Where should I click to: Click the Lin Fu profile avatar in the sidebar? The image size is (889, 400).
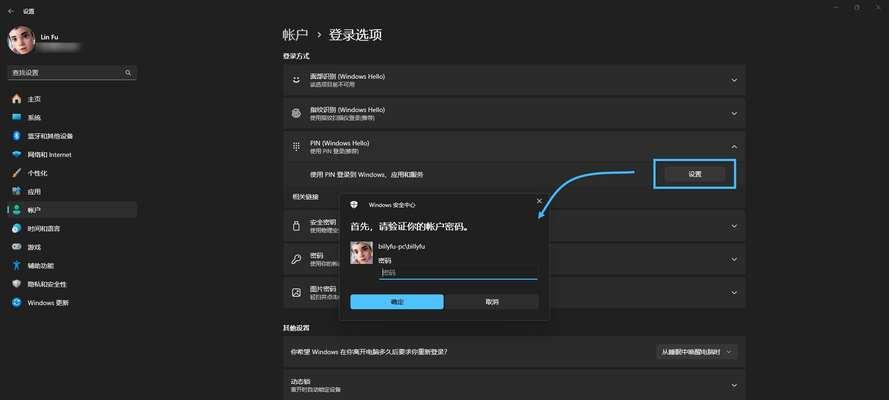(22, 40)
